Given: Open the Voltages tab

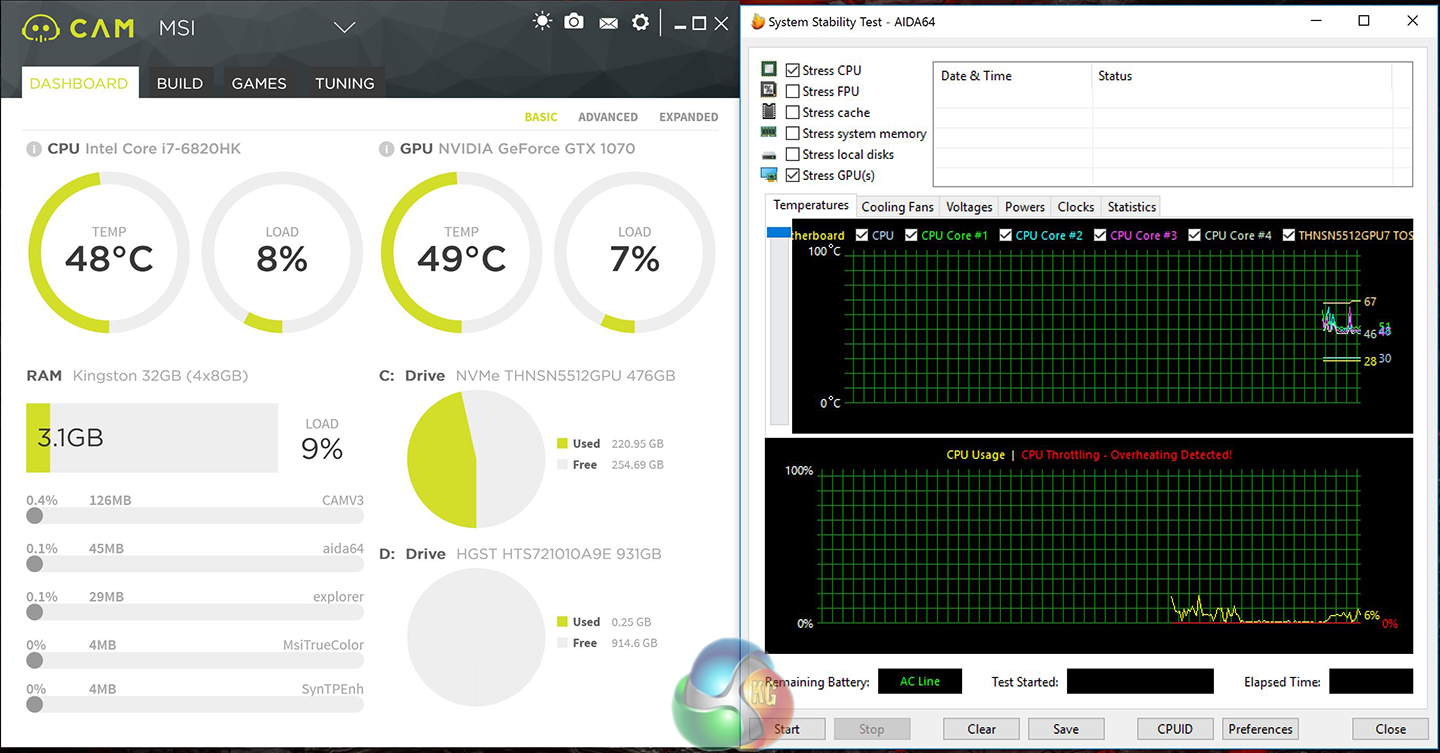Looking at the screenshot, I should pyautogui.click(x=969, y=207).
